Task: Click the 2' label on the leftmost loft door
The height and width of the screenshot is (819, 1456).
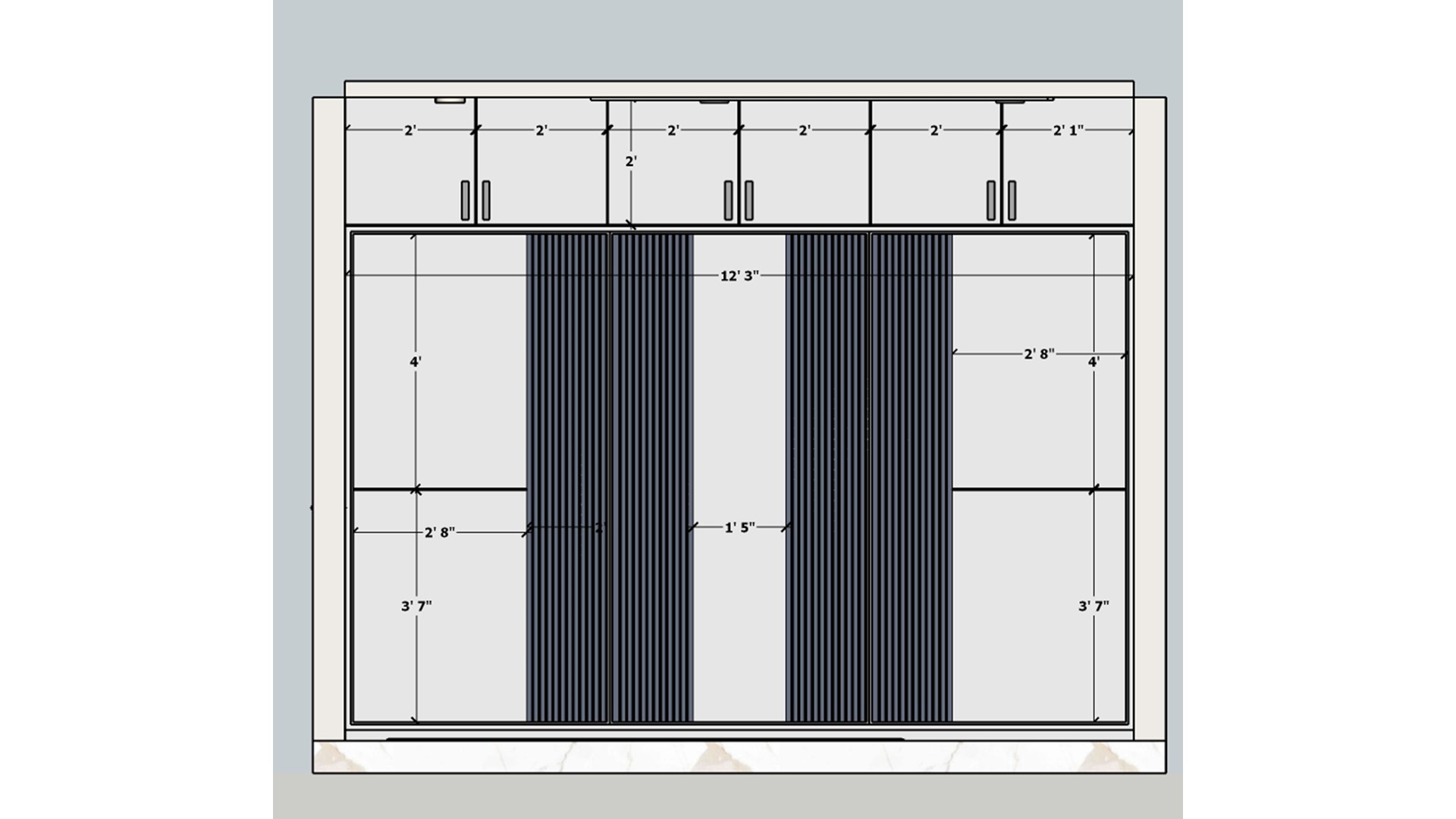Action: click(x=410, y=130)
